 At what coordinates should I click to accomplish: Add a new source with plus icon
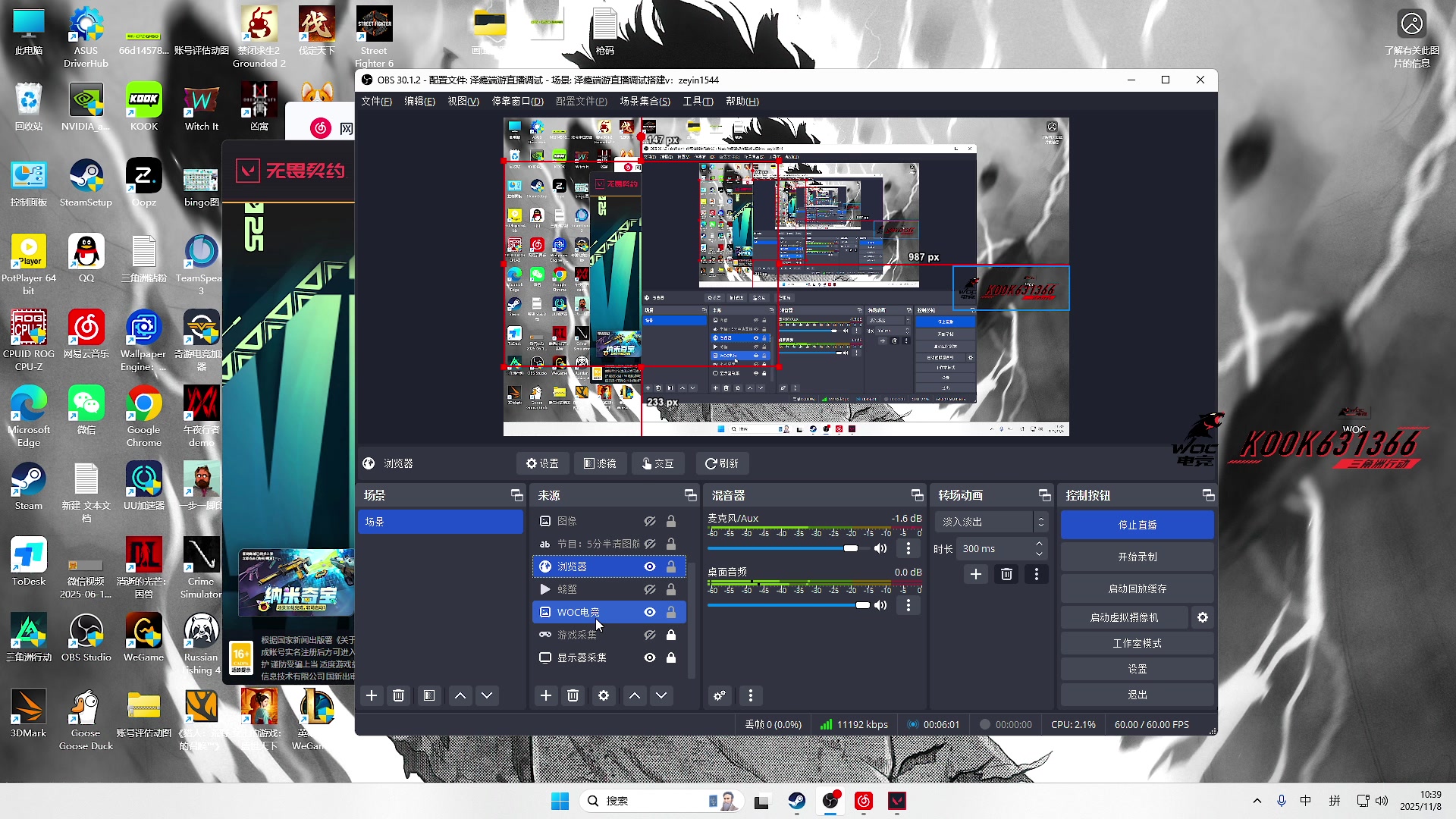(545, 695)
